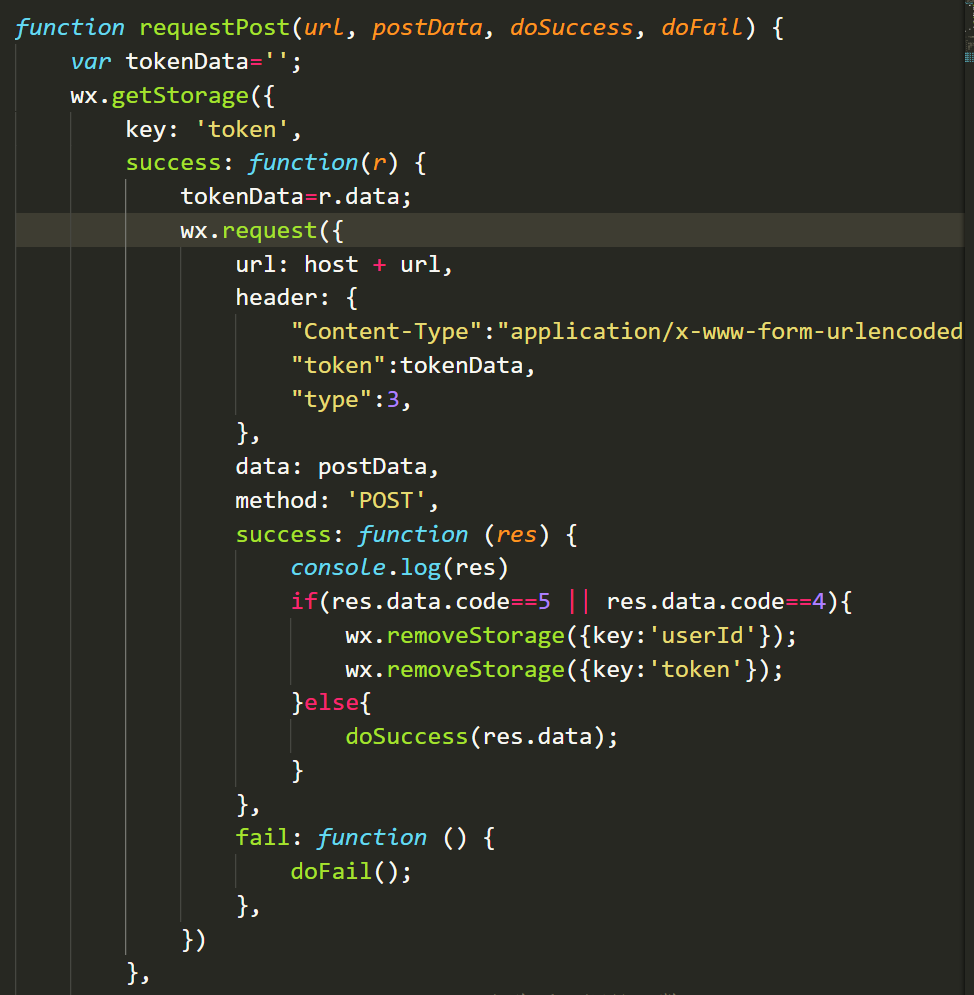
Task: Click the fail: function () line
Action: coord(365,838)
